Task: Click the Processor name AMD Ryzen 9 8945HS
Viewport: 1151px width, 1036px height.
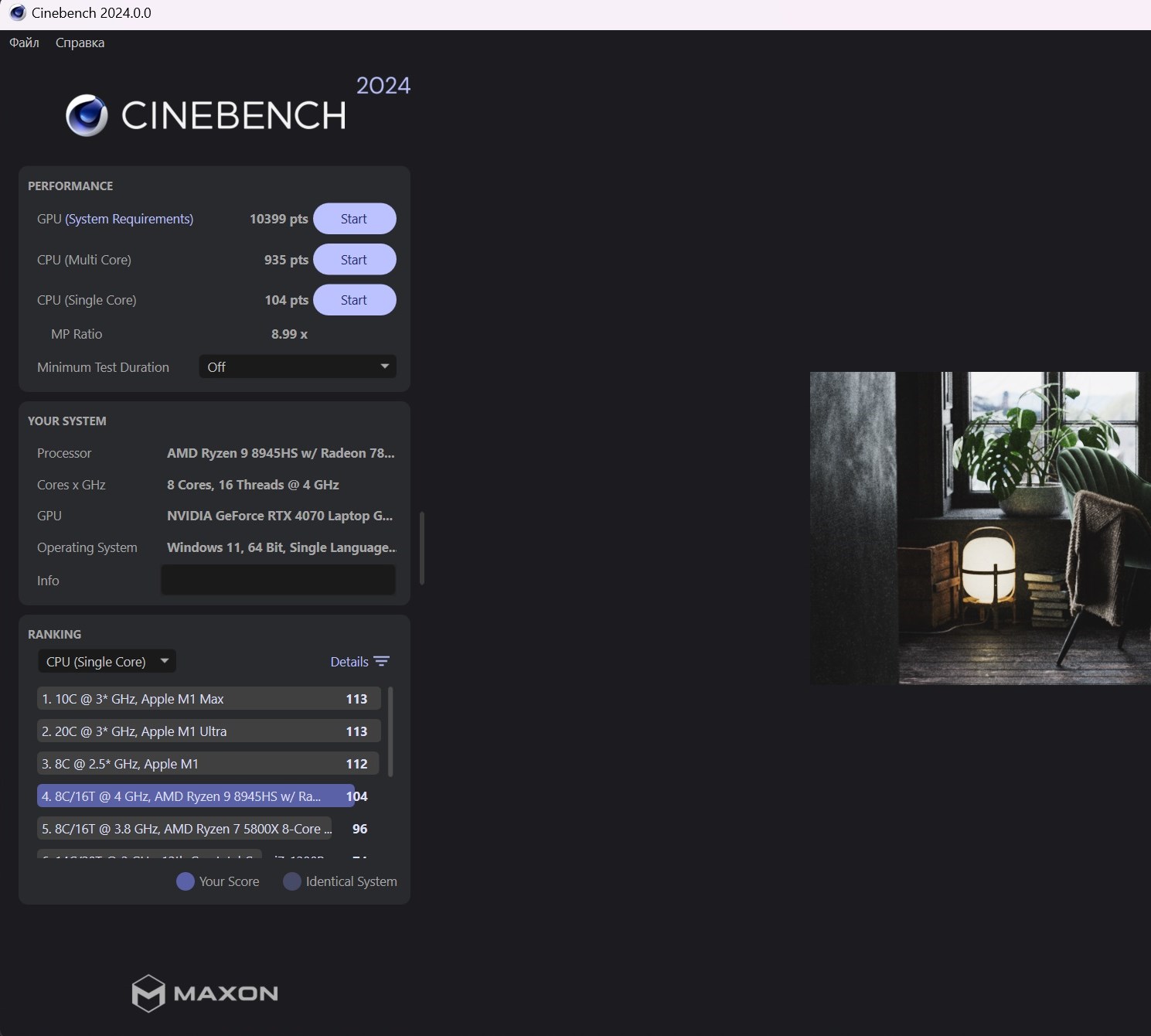Action: pos(281,453)
